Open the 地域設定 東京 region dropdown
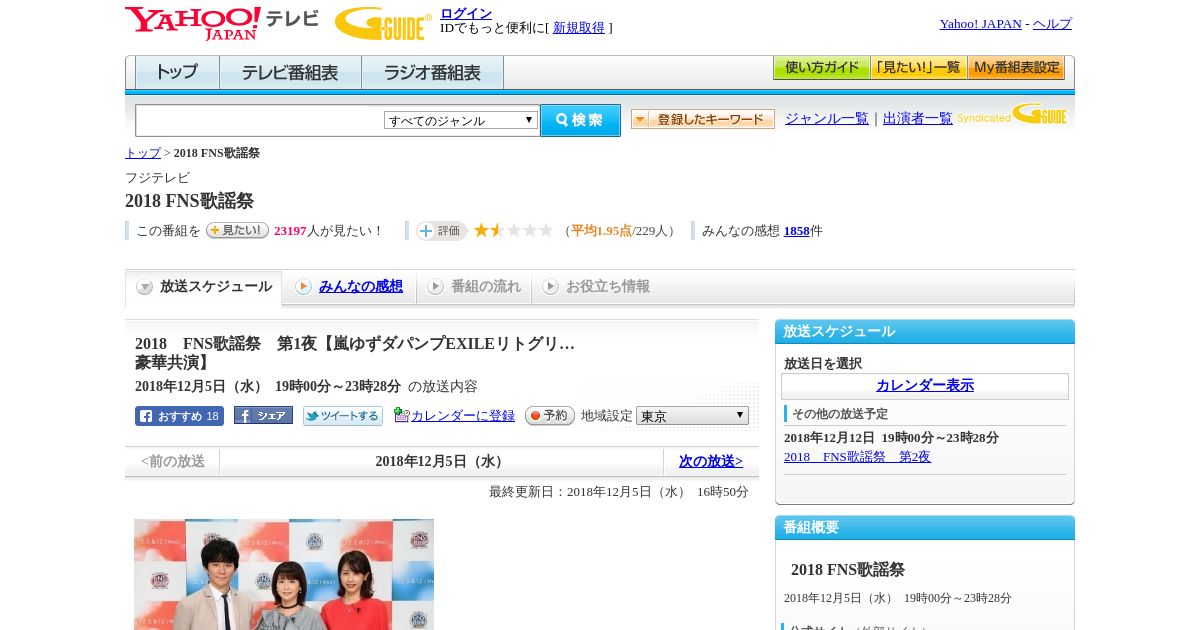The image size is (1200, 630). [x=692, y=415]
